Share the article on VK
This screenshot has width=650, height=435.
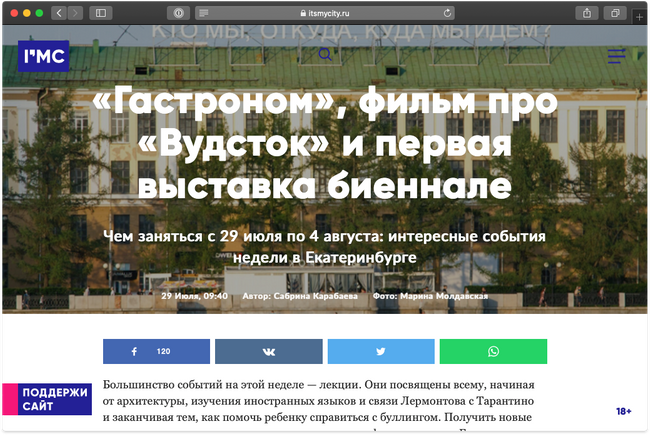click(x=268, y=352)
